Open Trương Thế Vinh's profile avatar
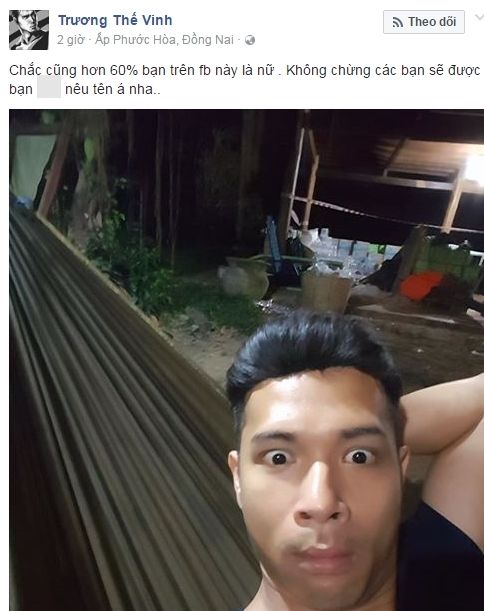Image resolution: width=484 pixels, height=611 pixels. click(29, 30)
